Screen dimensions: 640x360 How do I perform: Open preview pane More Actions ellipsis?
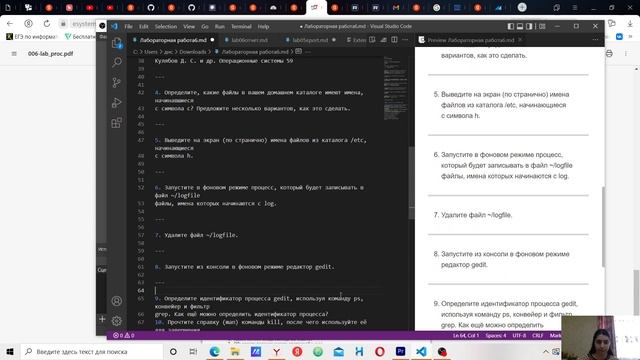point(595,40)
